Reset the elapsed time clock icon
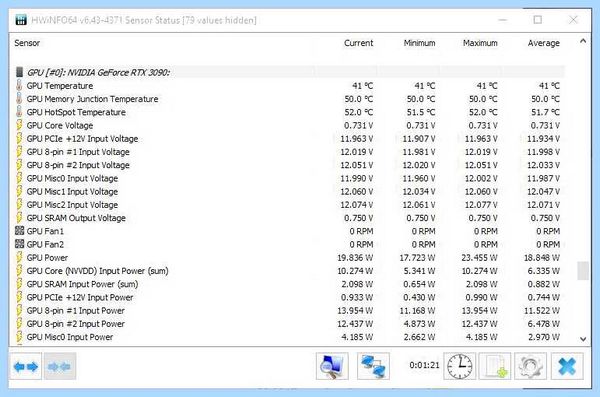This screenshot has height=397, width=600. (x=460, y=366)
